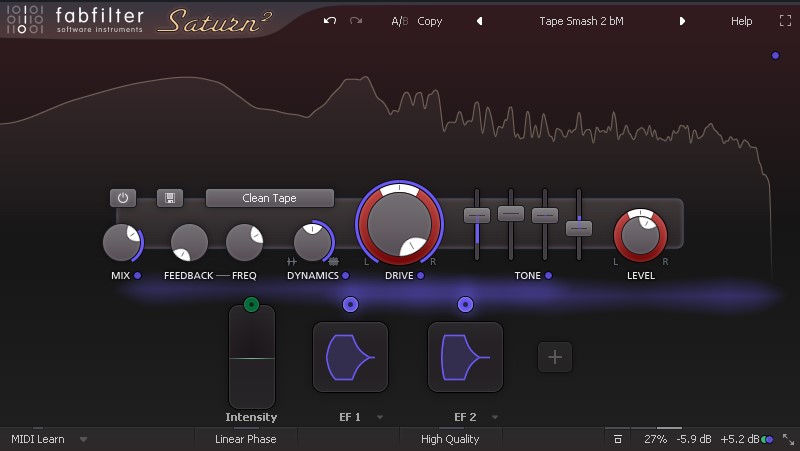Click the compressor icon right of Dynamics

tap(333, 262)
